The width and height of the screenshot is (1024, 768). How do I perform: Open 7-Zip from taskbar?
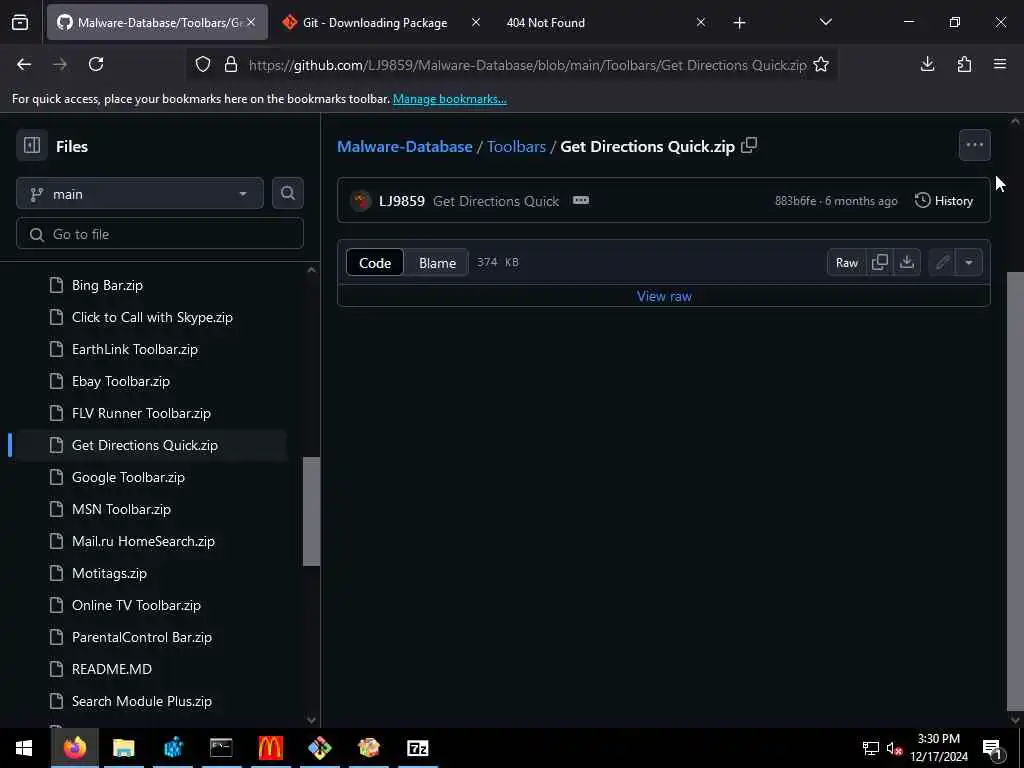(417, 748)
